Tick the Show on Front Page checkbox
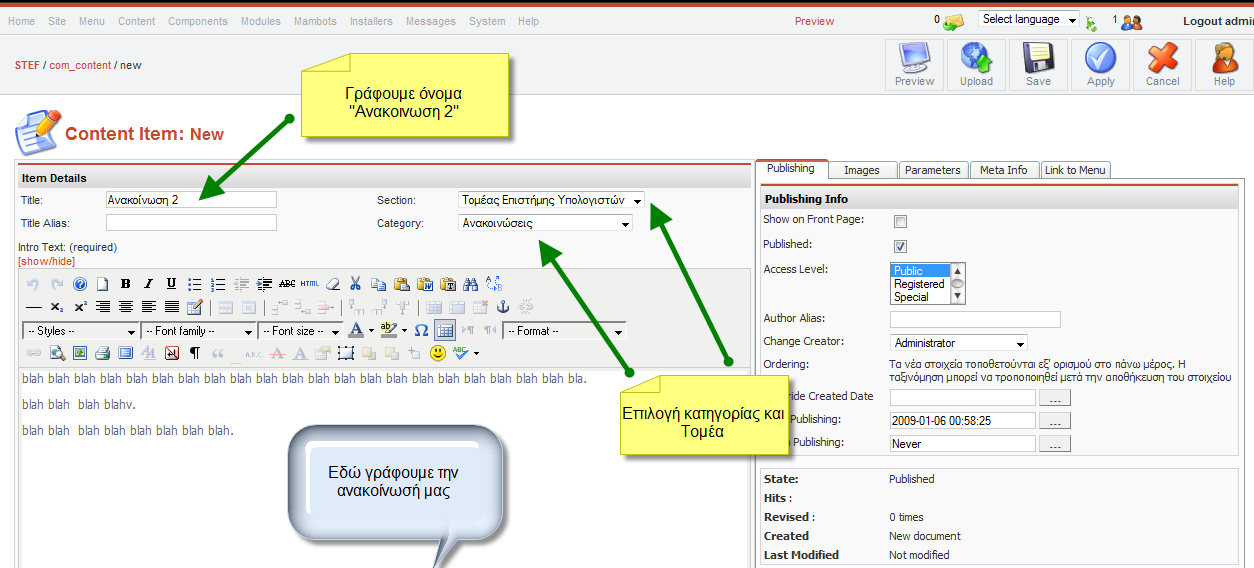This screenshot has height=568, width=1254. 900,221
